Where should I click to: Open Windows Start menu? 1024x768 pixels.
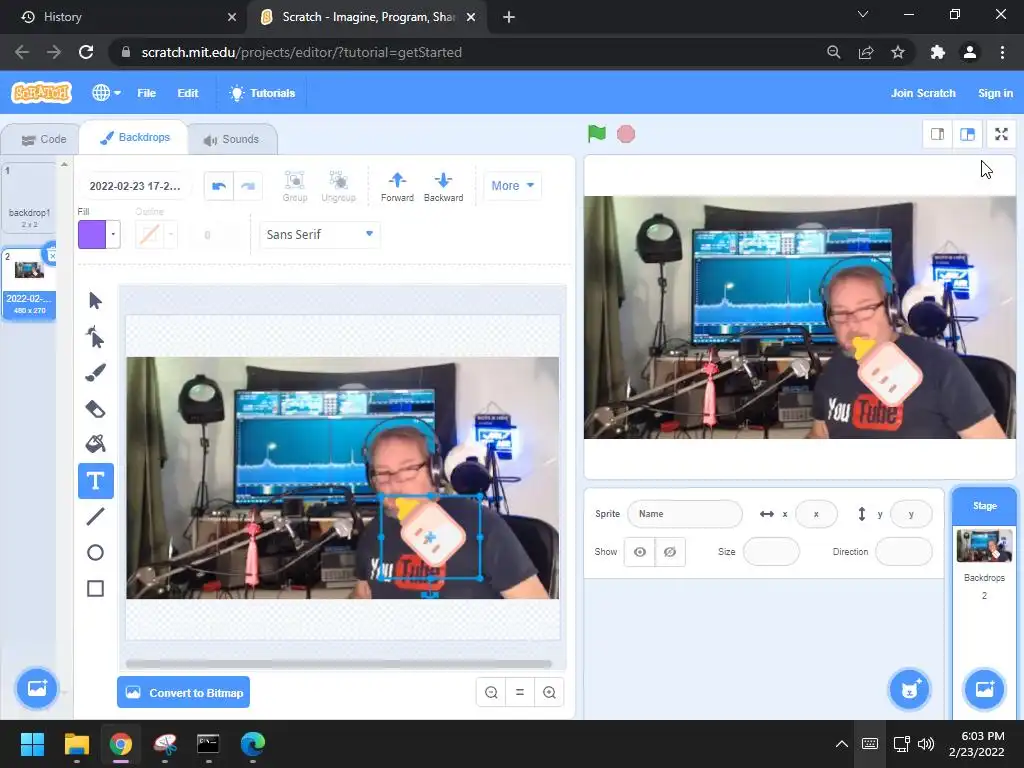[x=32, y=744]
